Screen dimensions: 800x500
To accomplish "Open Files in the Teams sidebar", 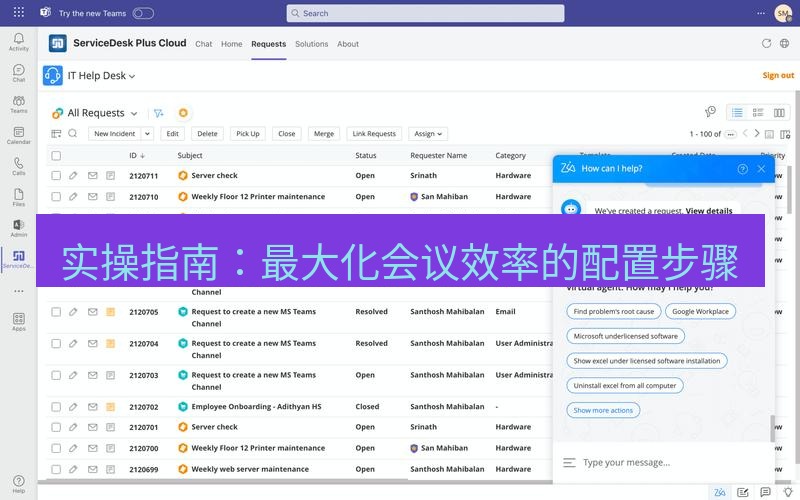I will (19, 197).
